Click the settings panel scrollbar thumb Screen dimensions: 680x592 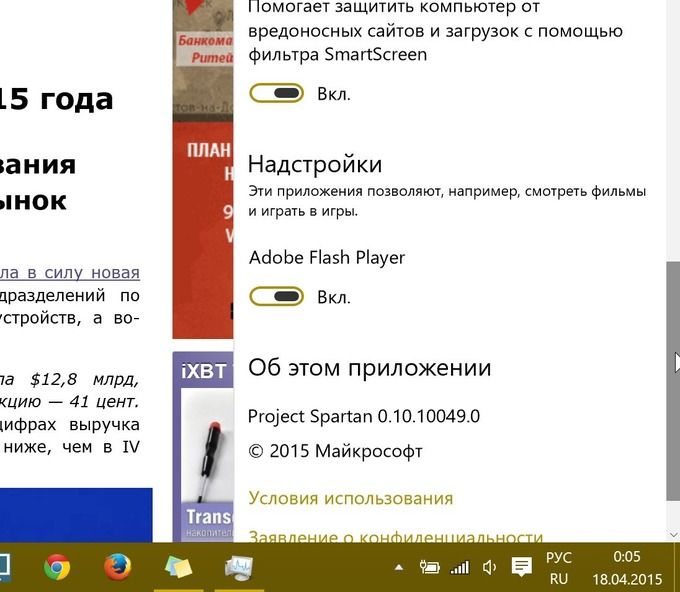pos(673,381)
